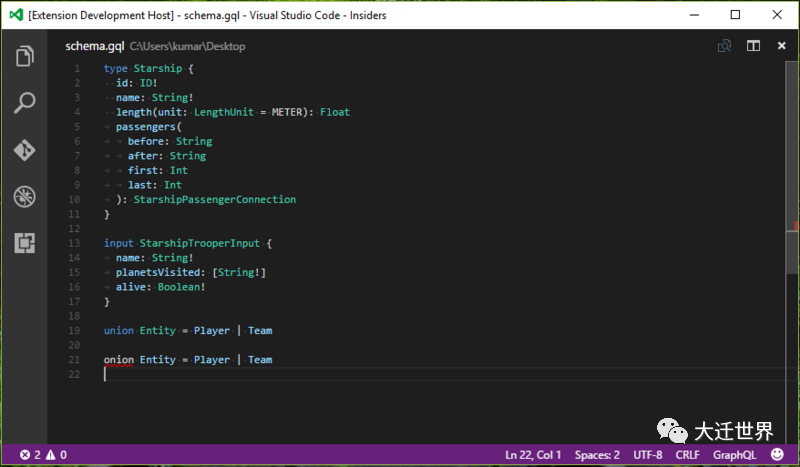The image size is (800, 467).
Task: Open the Explorer view in activity bar
Action: [24, 56]
